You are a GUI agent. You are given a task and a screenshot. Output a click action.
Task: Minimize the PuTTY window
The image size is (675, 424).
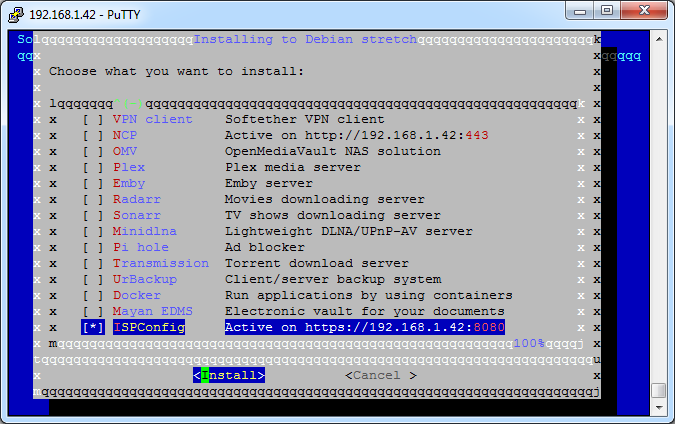580,11
